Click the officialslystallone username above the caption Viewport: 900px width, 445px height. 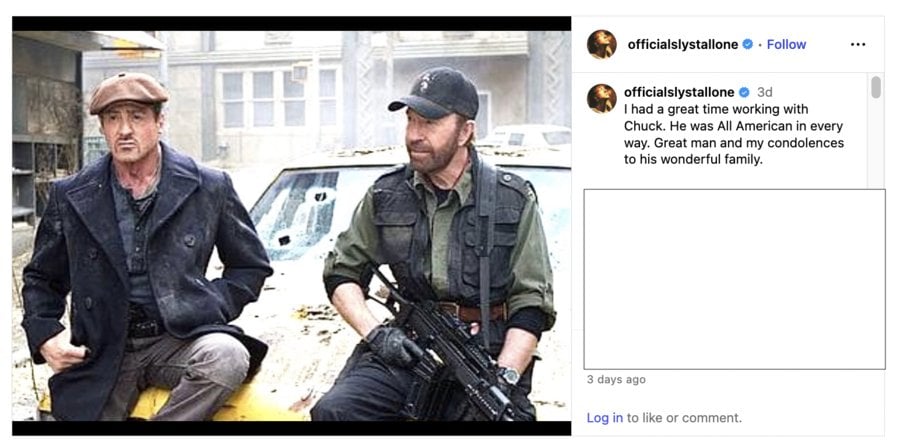679,92
